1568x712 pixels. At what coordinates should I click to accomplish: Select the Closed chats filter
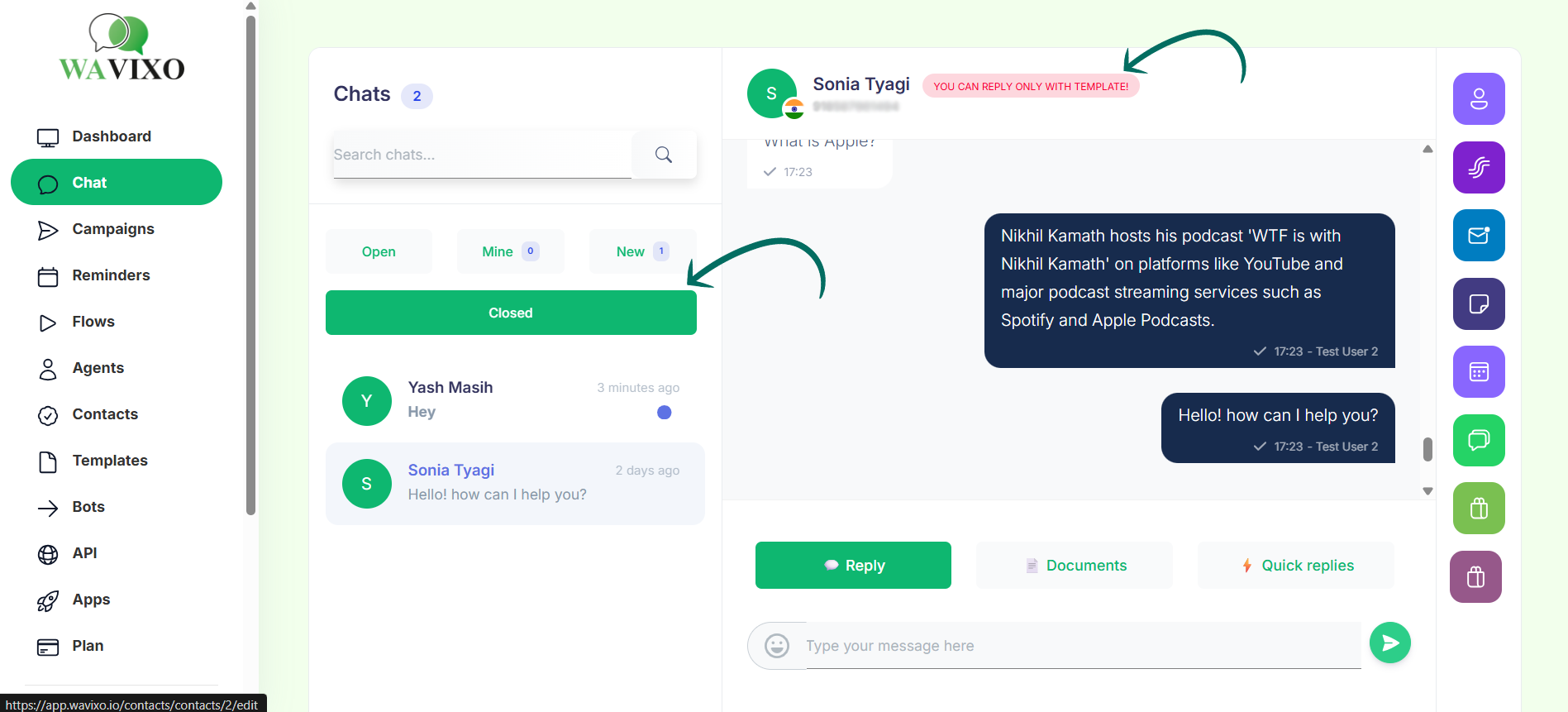click(511, 313)
